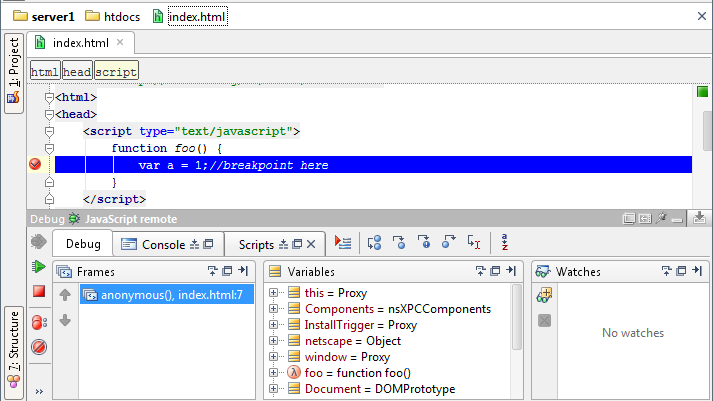The width and height of the screenshot is (713, 401).
Task: Select the index.html editor tab
Action: [80, 43]
